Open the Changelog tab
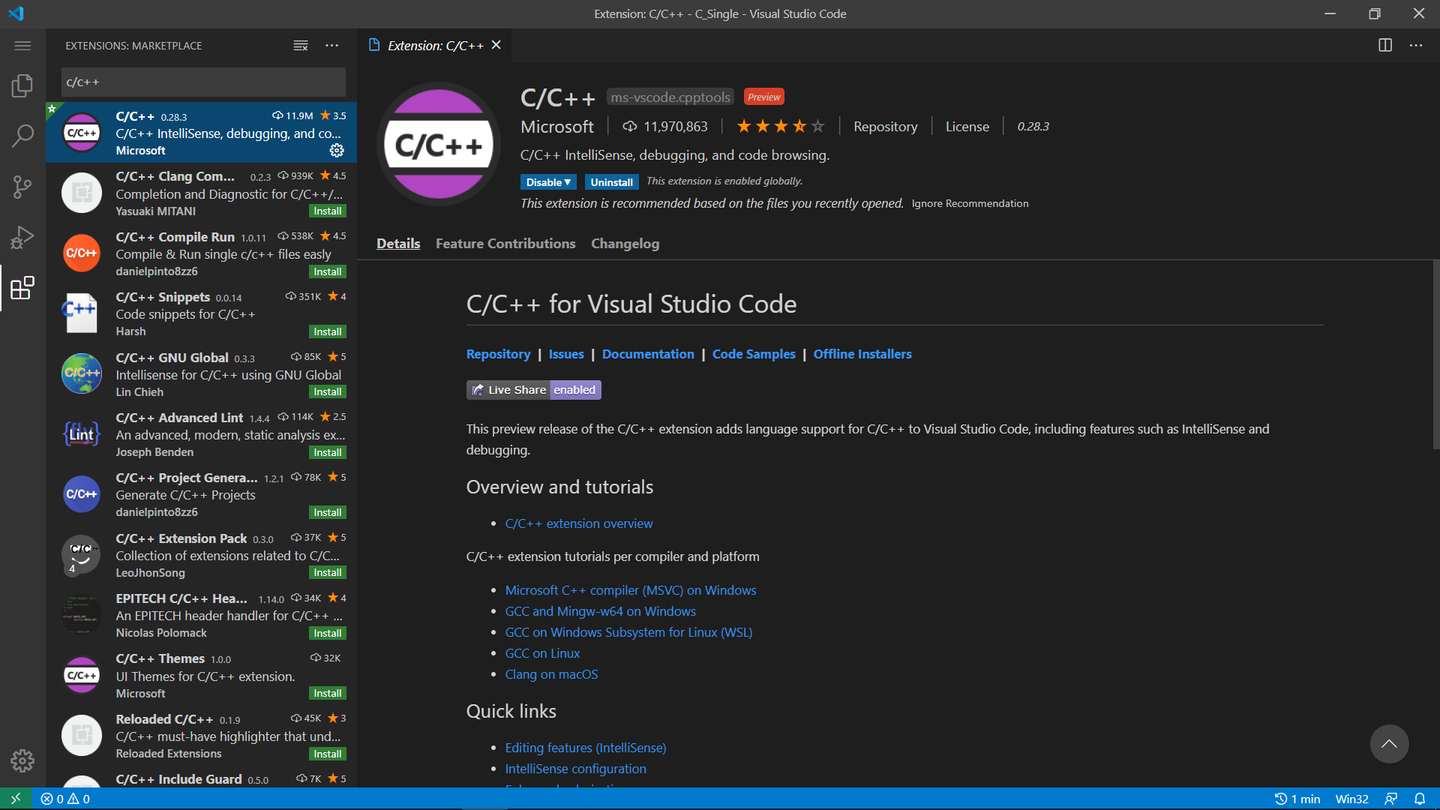 pyautogui.click(x=625, y=243)
